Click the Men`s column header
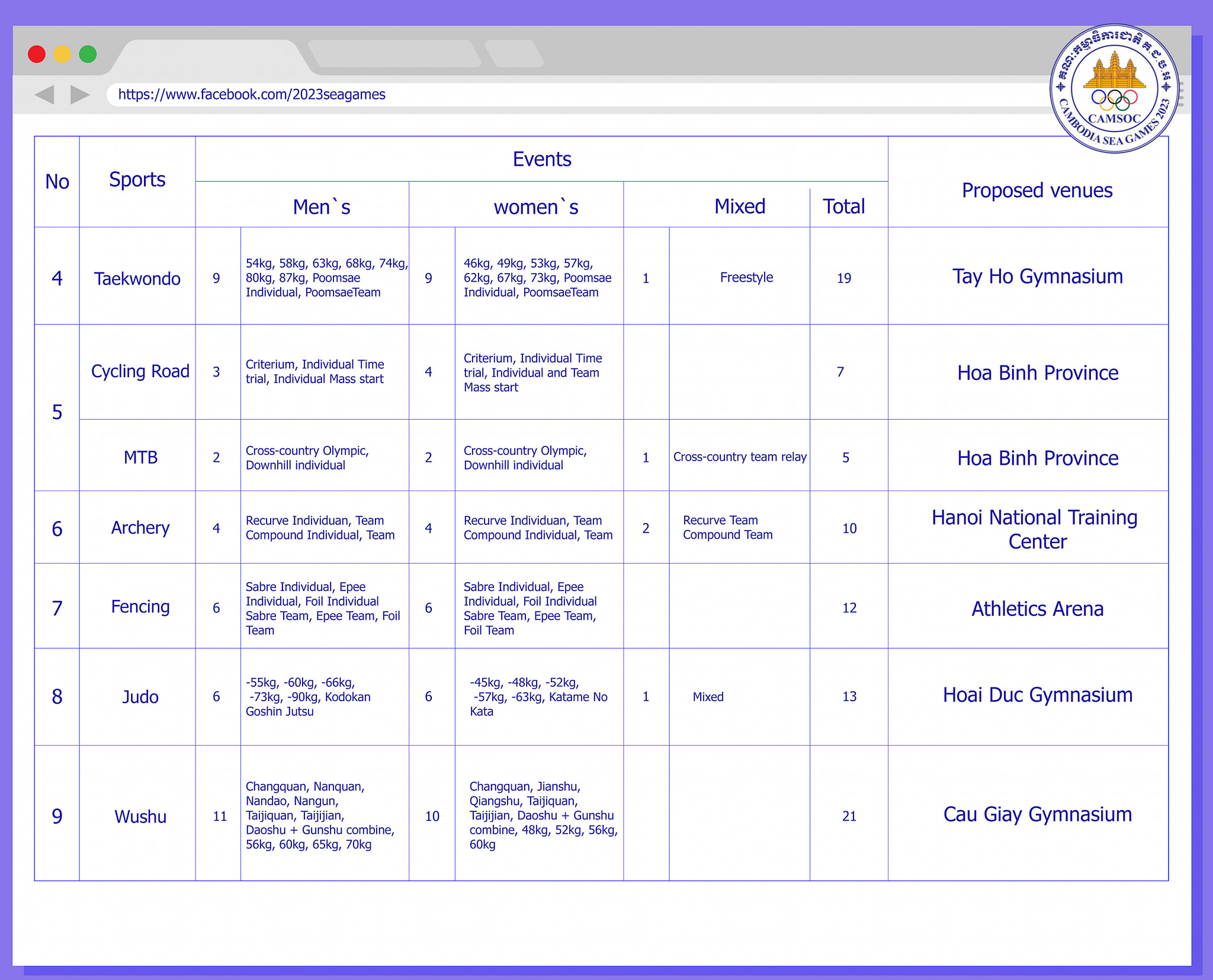This screenshot has height=980, width=1213. (322, 207)
